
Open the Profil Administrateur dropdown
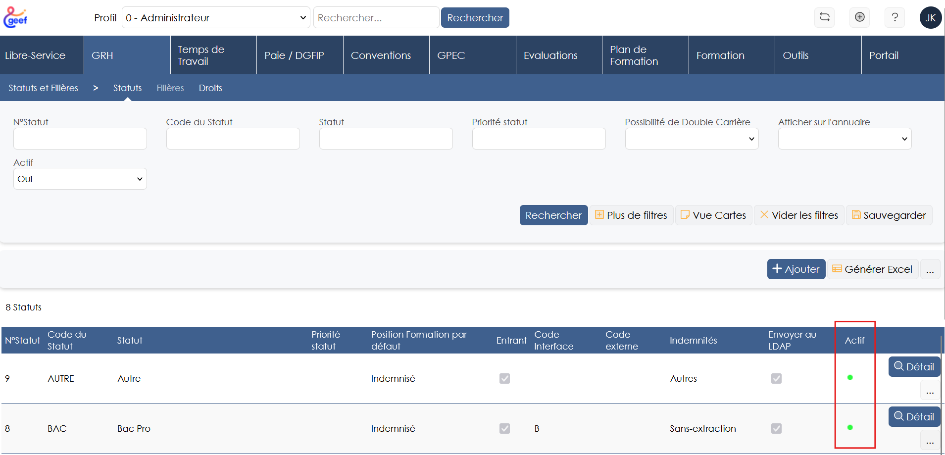coord(216,17)
